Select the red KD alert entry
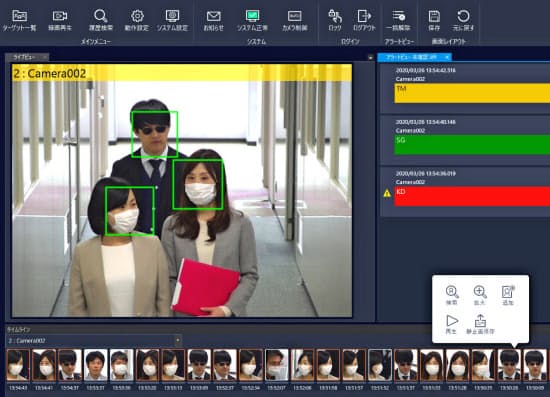Image resolution: width=550 pixels, height=397 pixels. pyautogui.click(x=472, y=196)
